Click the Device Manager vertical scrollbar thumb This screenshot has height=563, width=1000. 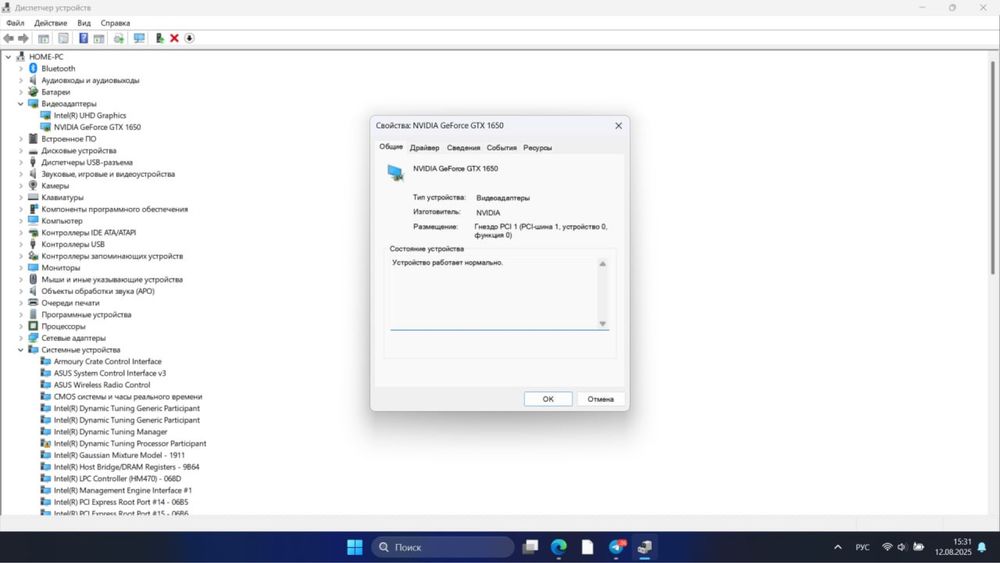tap(992, 167)
